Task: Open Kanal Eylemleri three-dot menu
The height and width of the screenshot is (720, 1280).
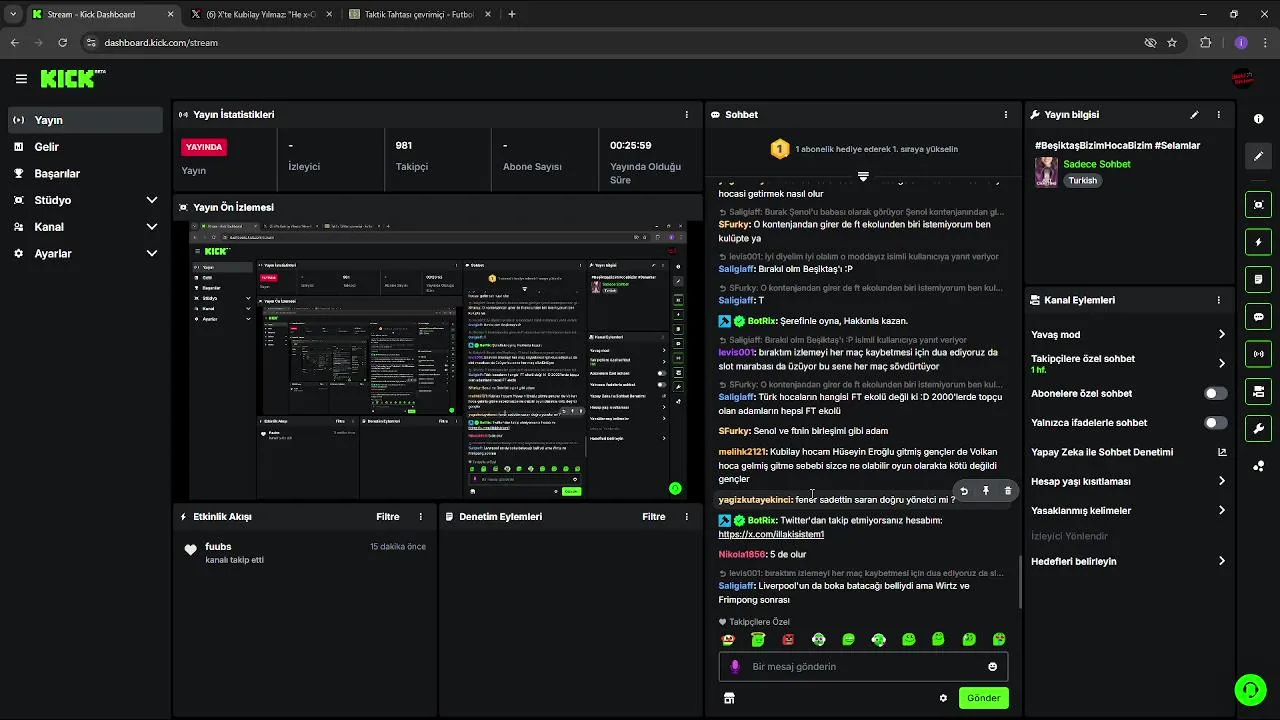Action: click(1218, 300)
